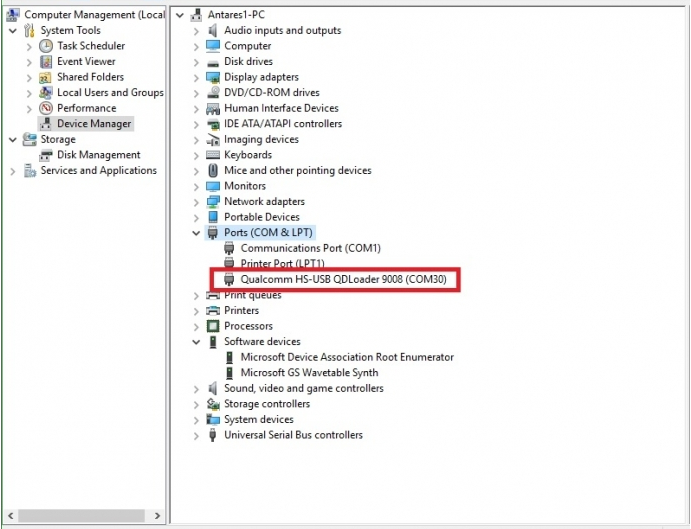Select the Shared Folders icon
The height and width of the screenshot is (529, 691).
46,77
